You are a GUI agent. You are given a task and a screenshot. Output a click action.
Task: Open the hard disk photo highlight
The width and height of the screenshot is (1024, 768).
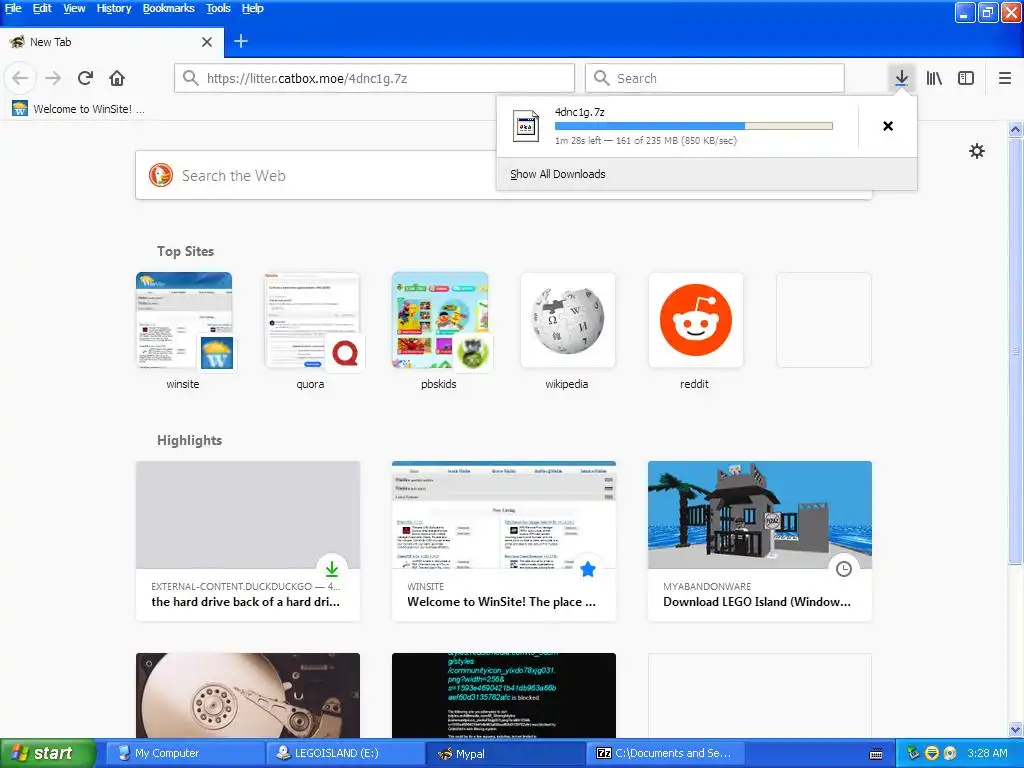click(248, 696)
